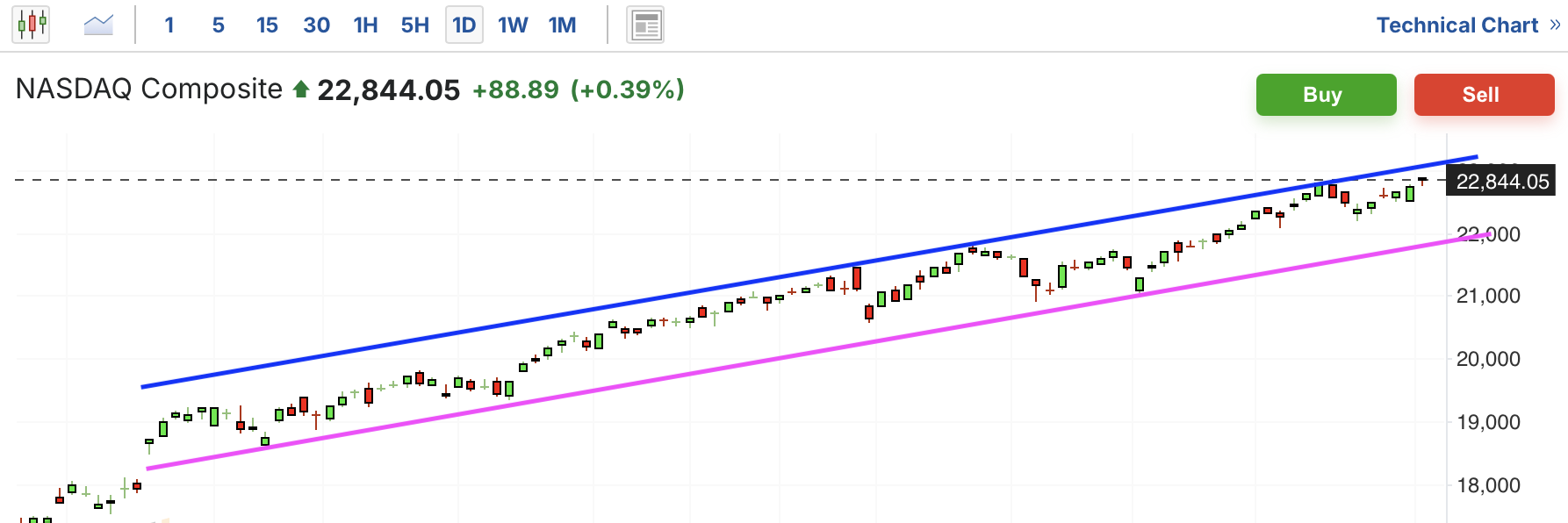
Task: Select the 1 minute interval
Action: [x=169, y=25]
